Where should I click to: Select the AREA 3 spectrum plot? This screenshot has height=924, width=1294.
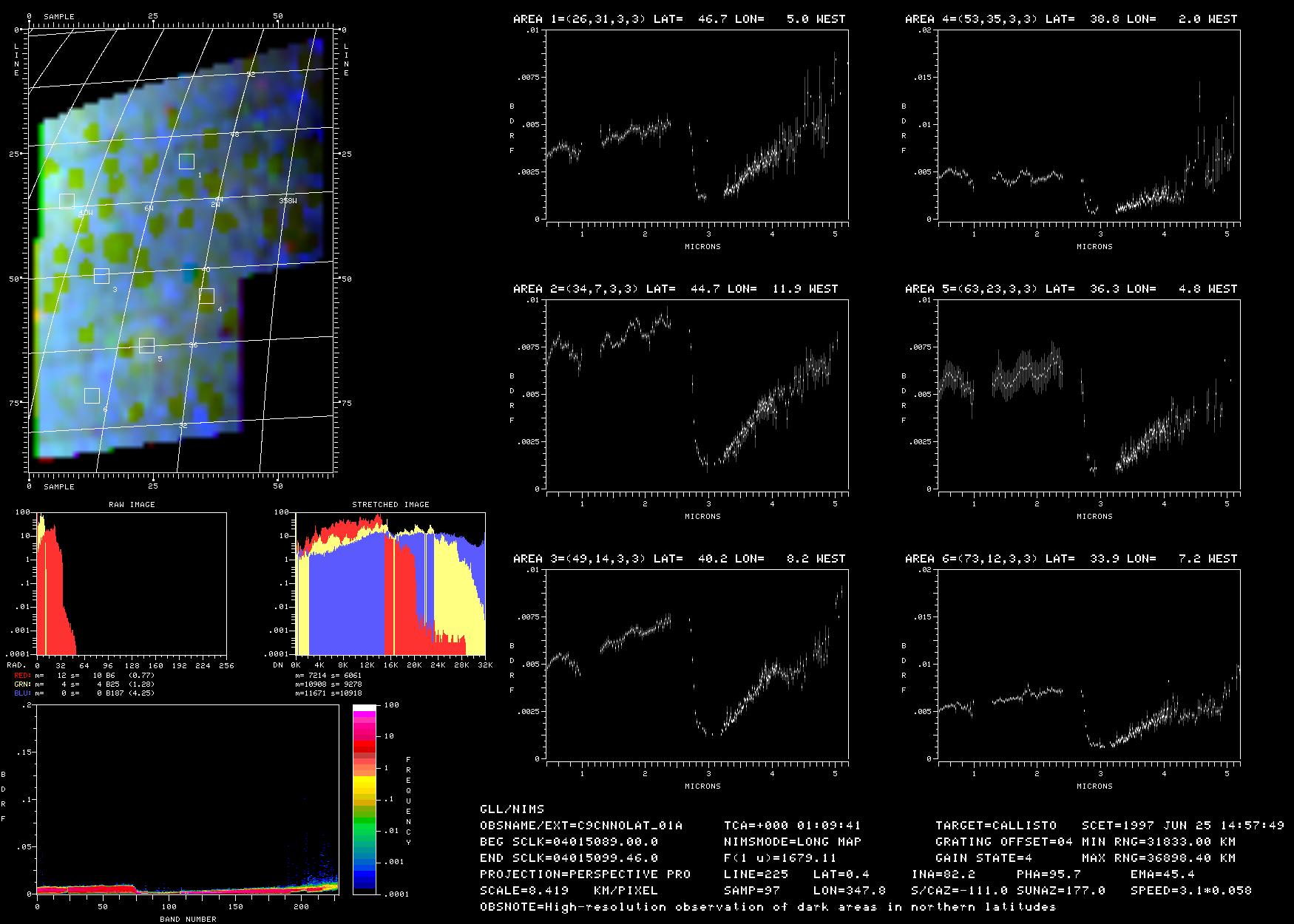697,665
